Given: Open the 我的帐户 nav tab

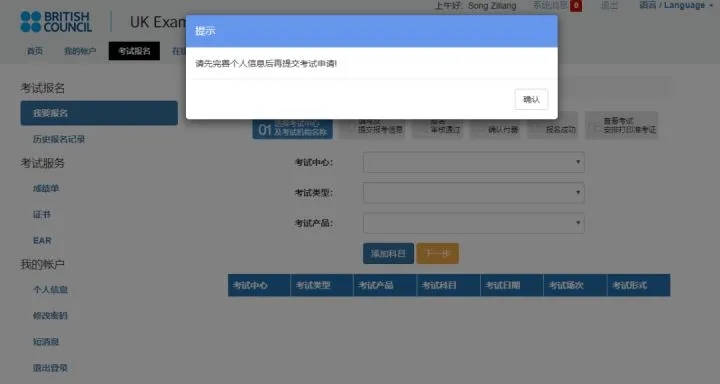Looking at the screenshot, I should (x=80, y=51).
